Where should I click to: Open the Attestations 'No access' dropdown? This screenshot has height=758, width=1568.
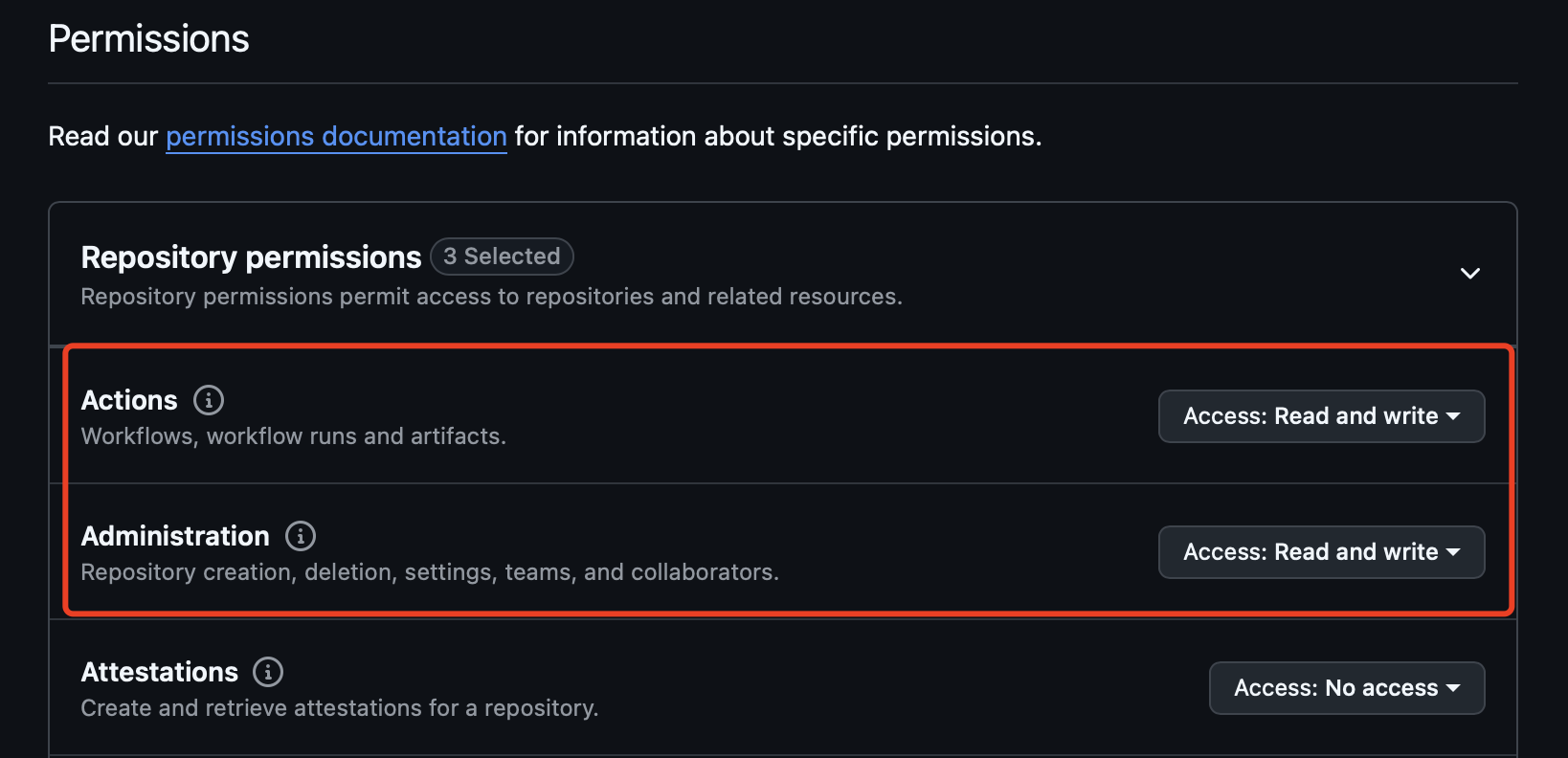point(1346,688)
